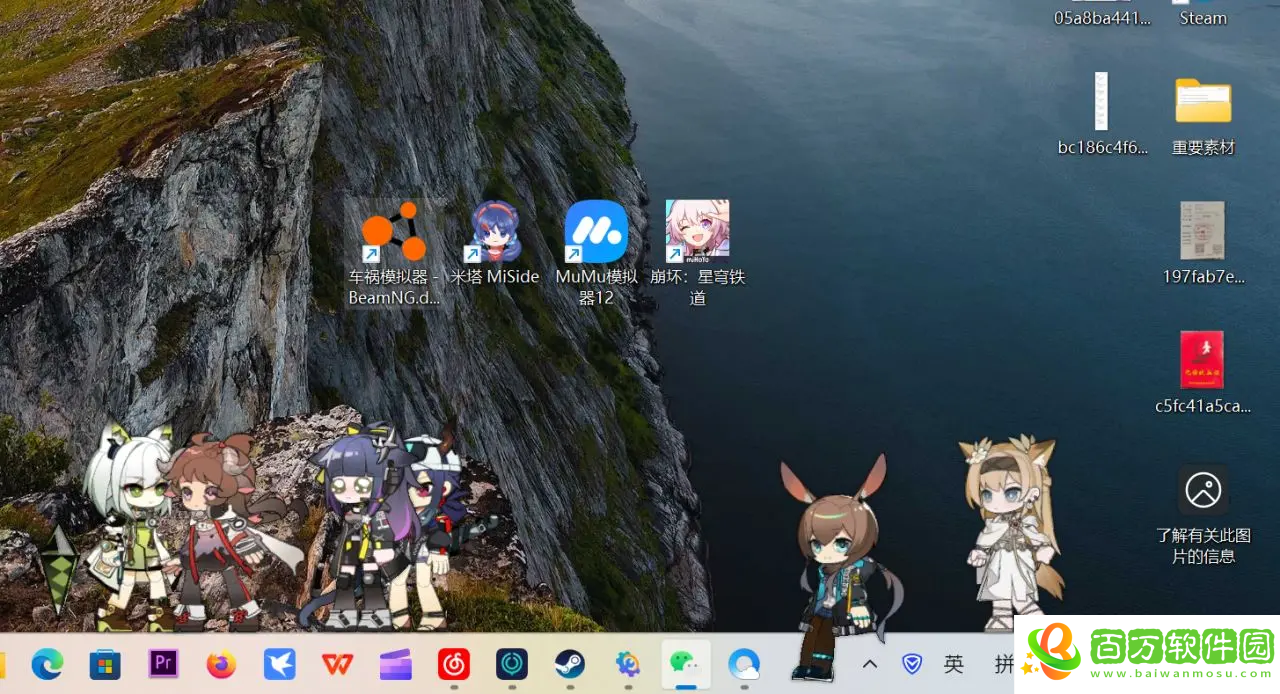1280x694 pixels.
Task: Open the blue bird Xunlei taskbar icon
Action: click(279, 663)
